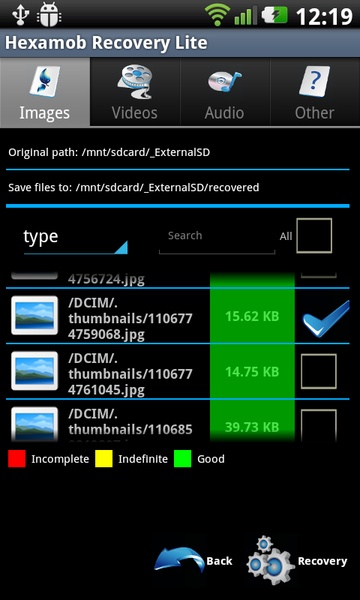This screenshot has height=600, width=360.
Task: Switch to the Videos tab
Action: coord(135,92)
